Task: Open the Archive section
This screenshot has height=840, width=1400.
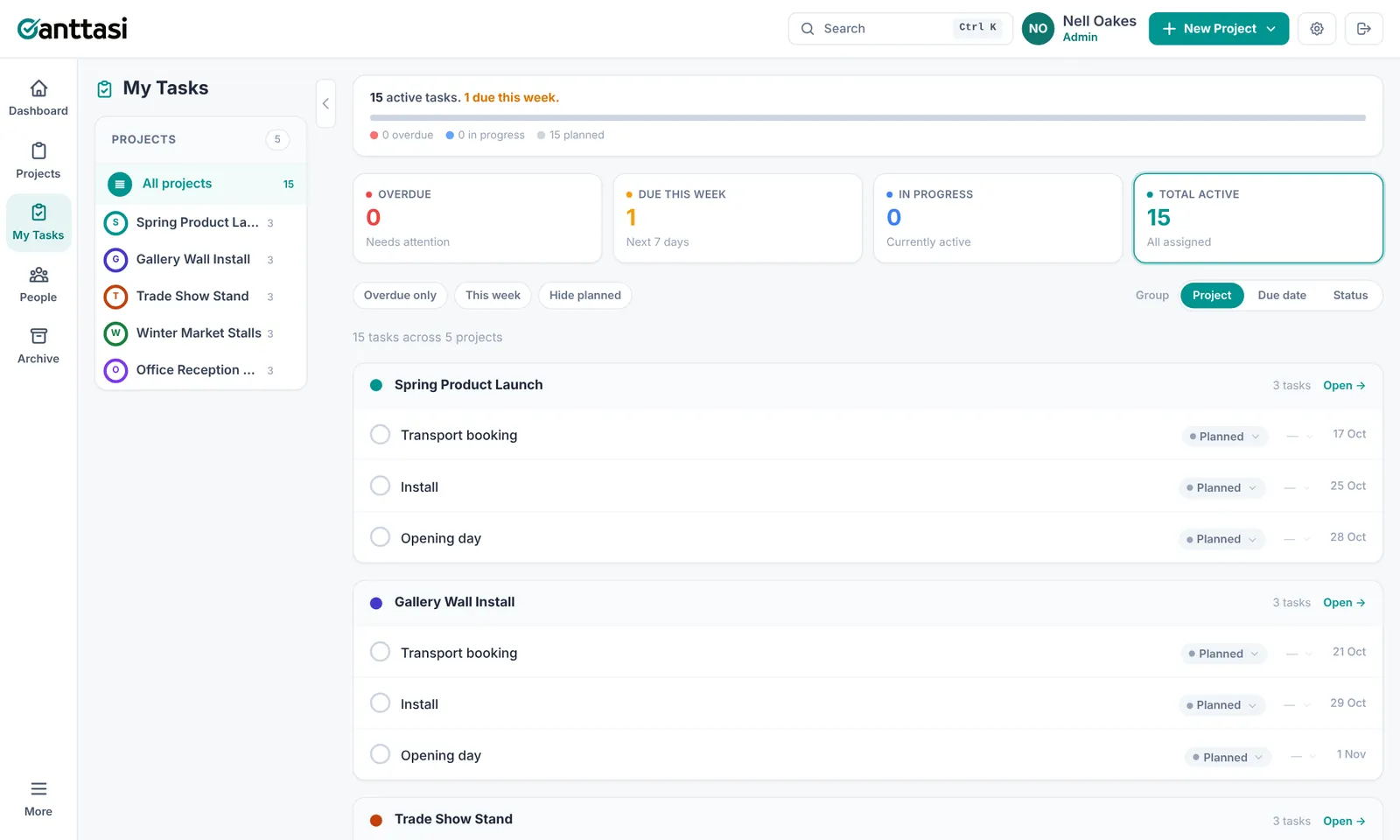Action: pos(38,346)
